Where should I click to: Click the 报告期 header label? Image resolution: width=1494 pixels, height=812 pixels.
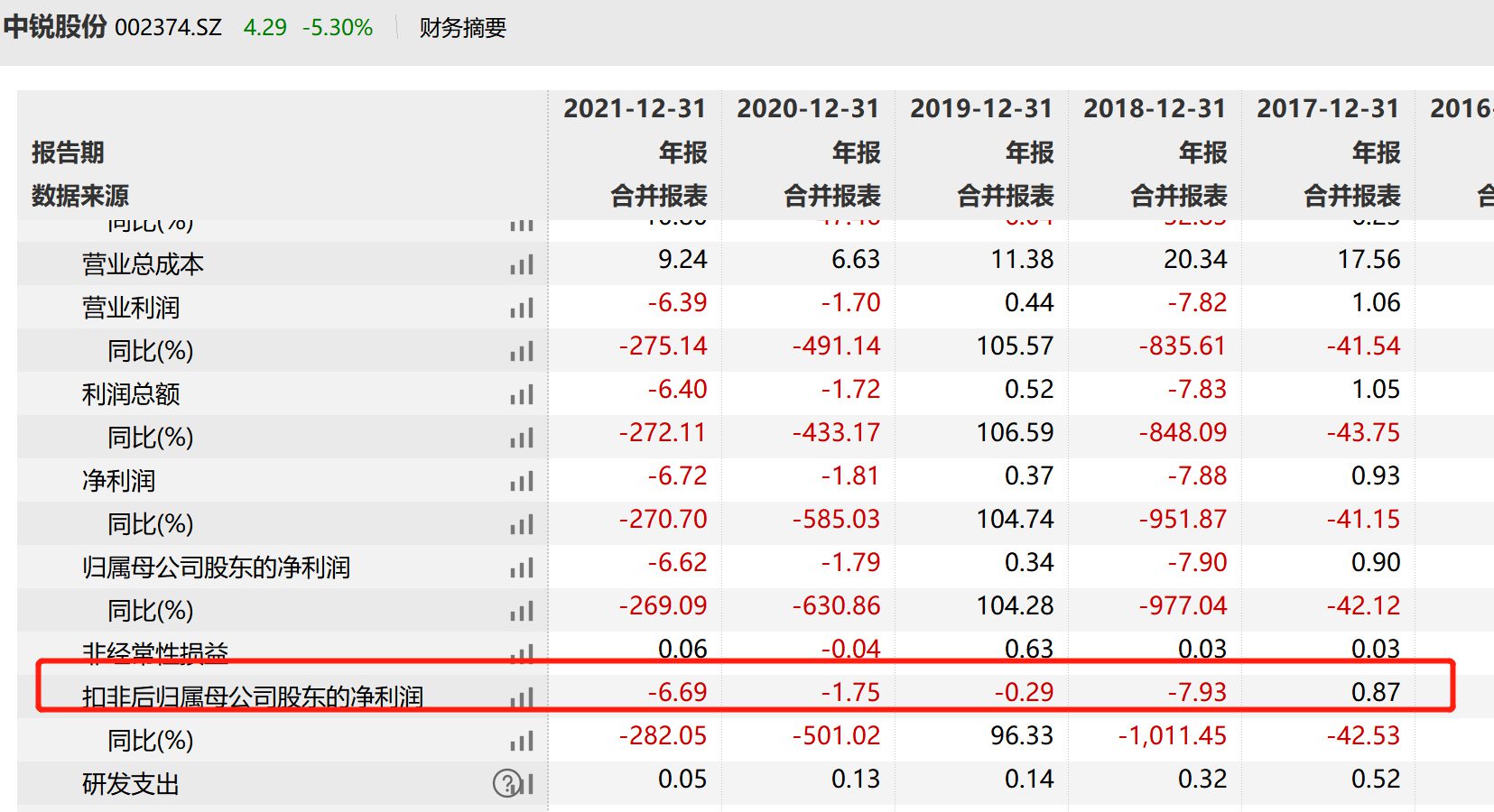[68, 152]
